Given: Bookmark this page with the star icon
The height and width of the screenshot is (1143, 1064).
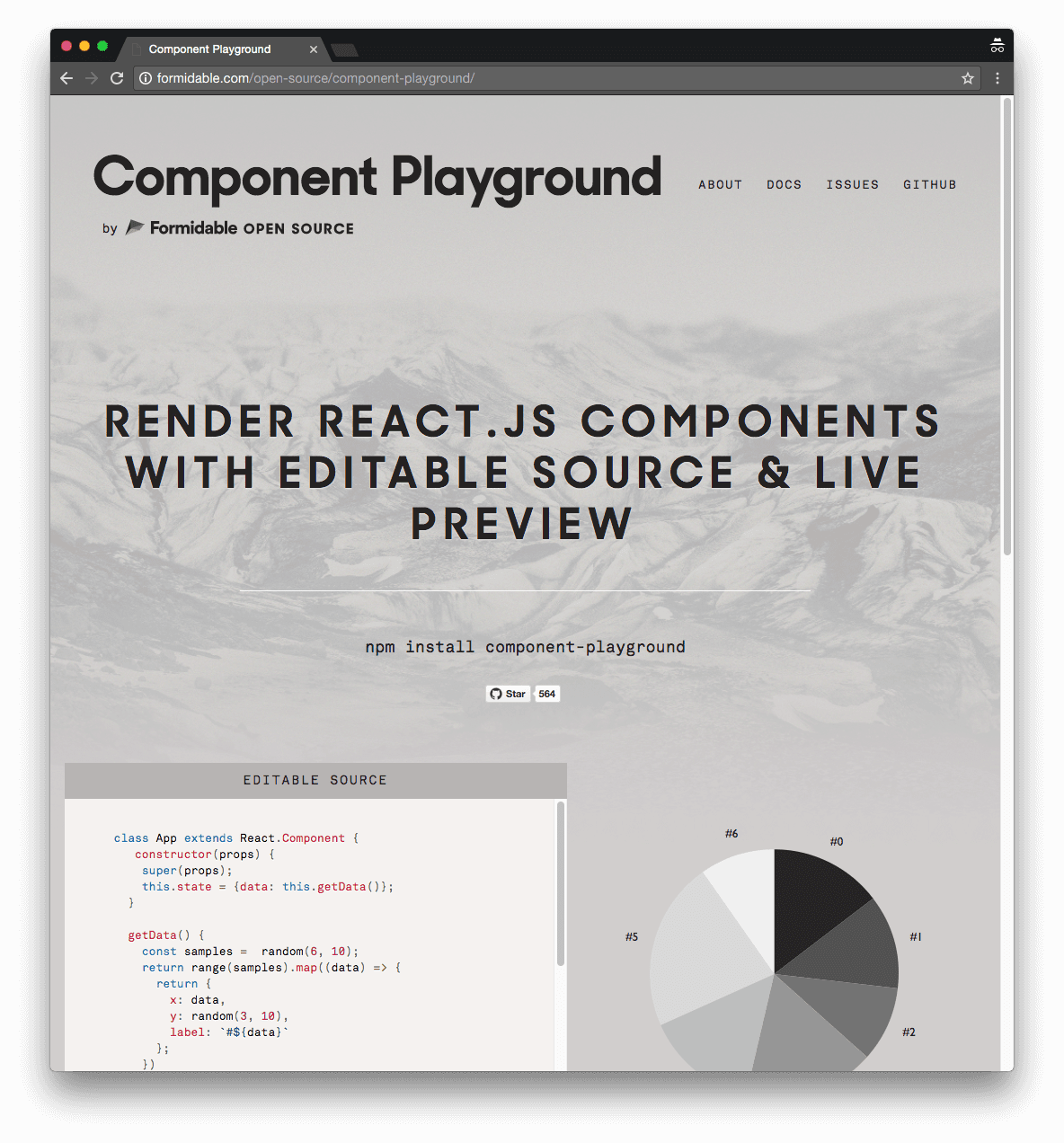Looking at the screenshot, I should click(968, 78).
